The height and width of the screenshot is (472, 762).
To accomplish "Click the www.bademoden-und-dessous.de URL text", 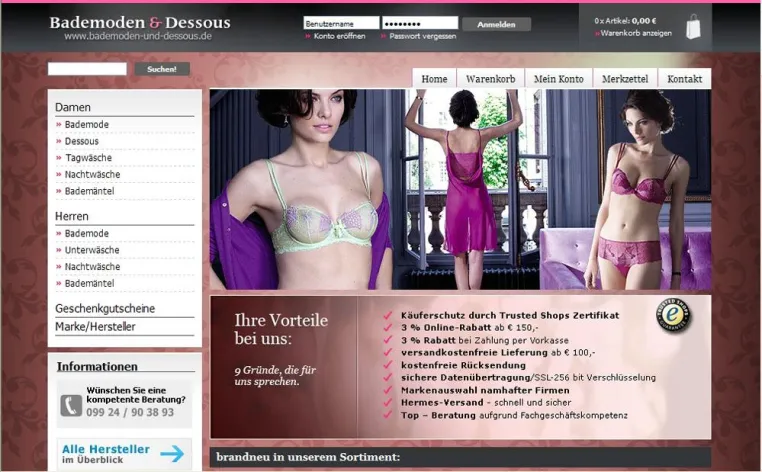I will click(x=138, y=36).
